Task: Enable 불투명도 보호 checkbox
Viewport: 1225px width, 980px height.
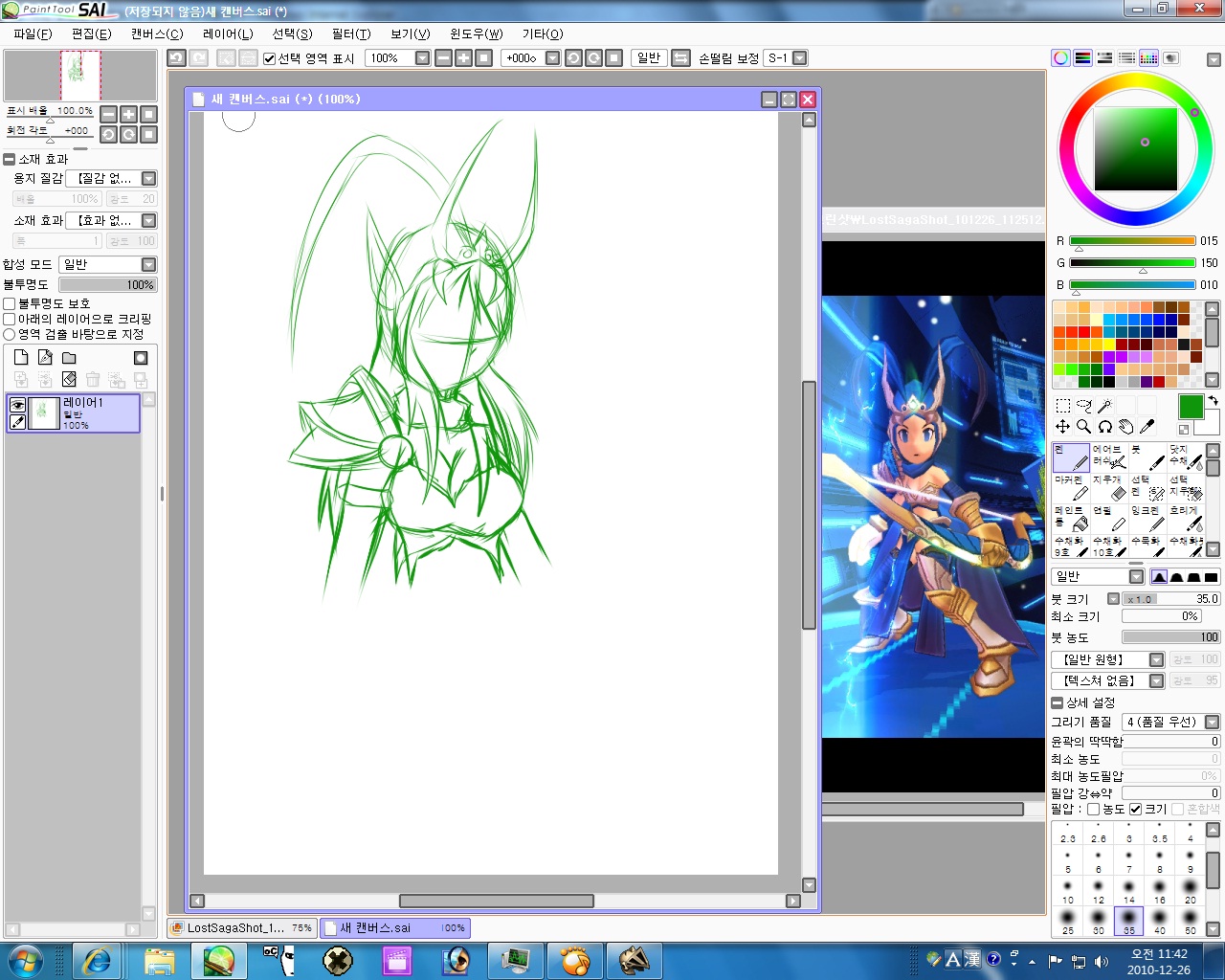Action: [10, 303]
